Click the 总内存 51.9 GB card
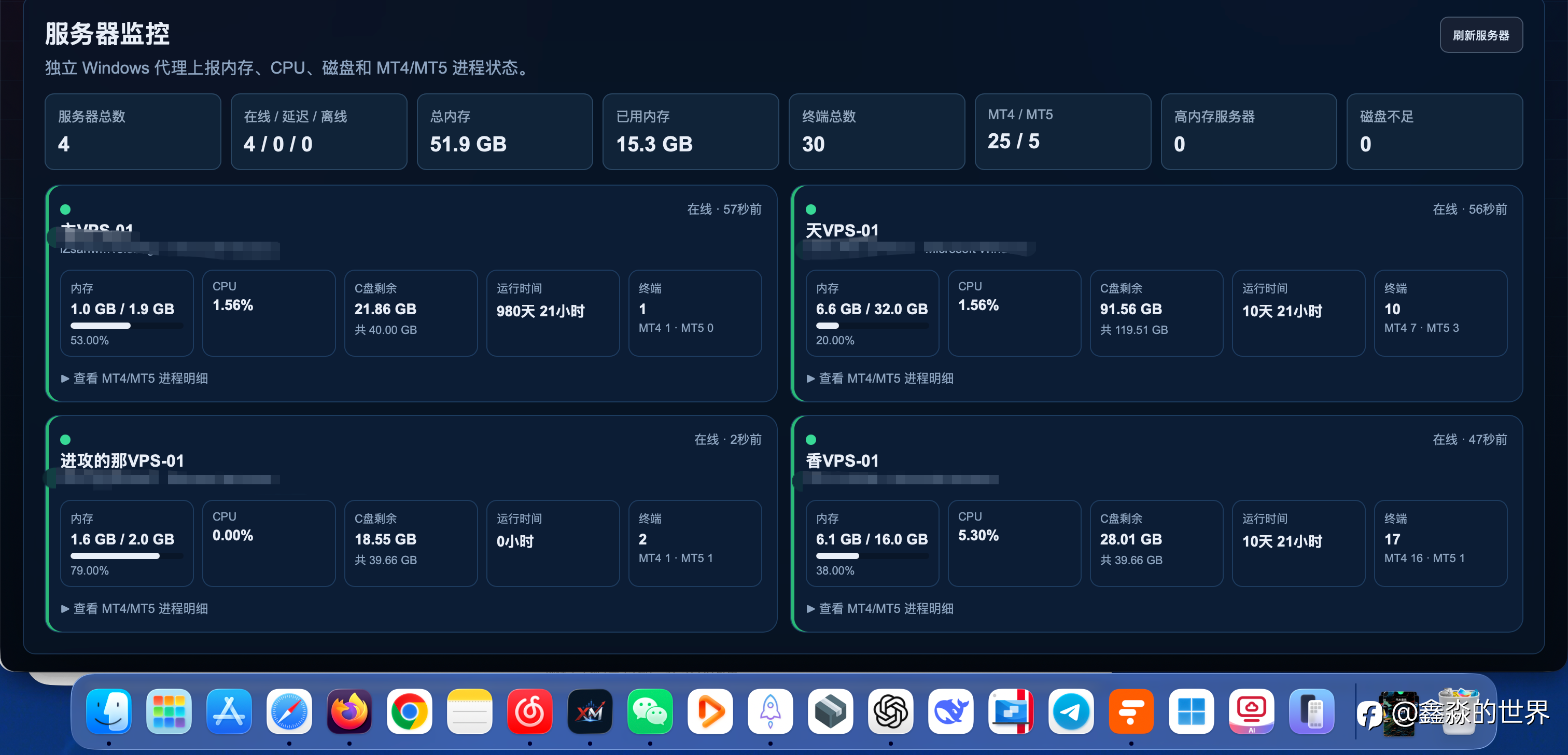 [x=505, y=132]
